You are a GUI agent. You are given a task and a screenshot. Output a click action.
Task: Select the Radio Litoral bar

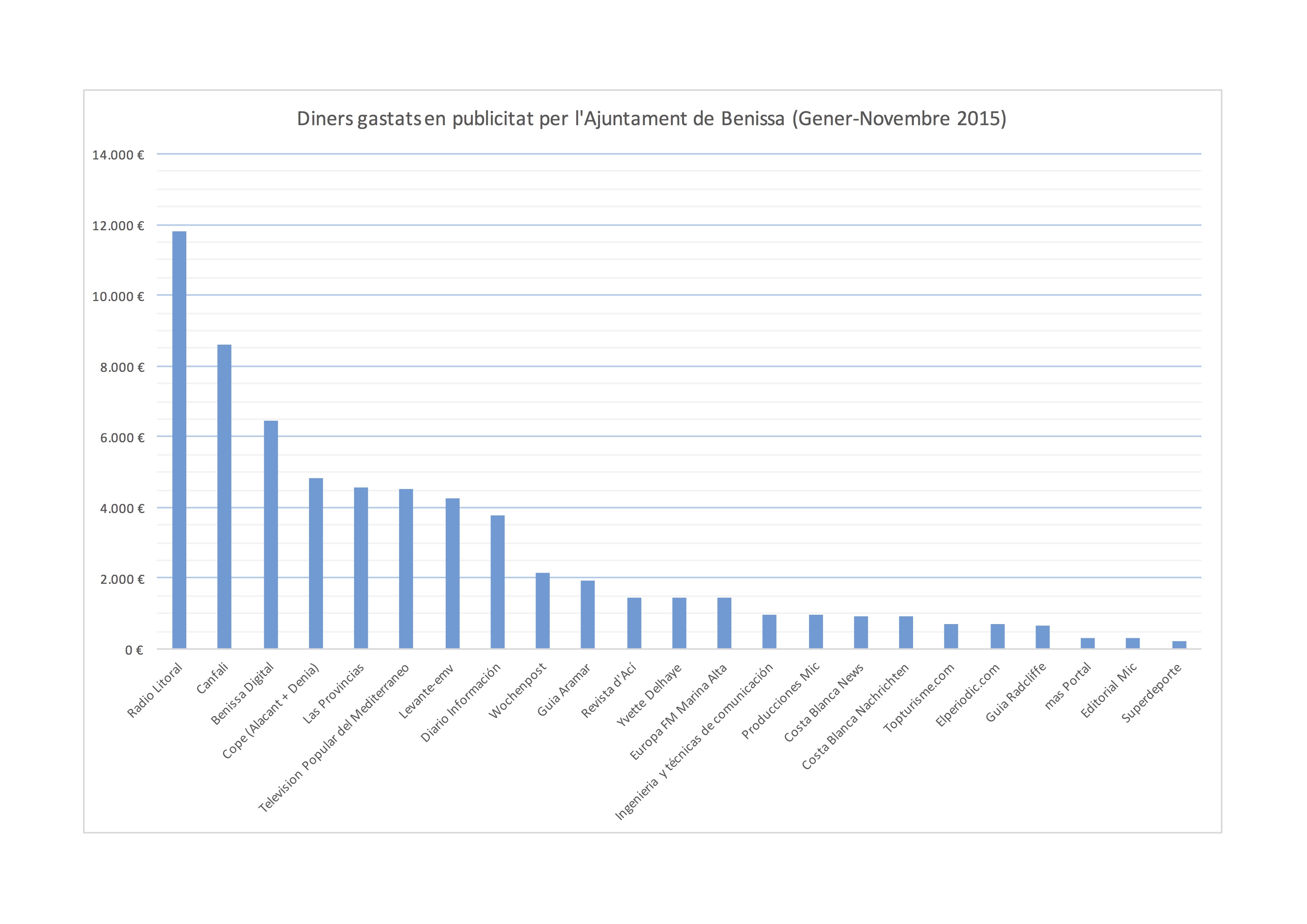click(179, 439)
